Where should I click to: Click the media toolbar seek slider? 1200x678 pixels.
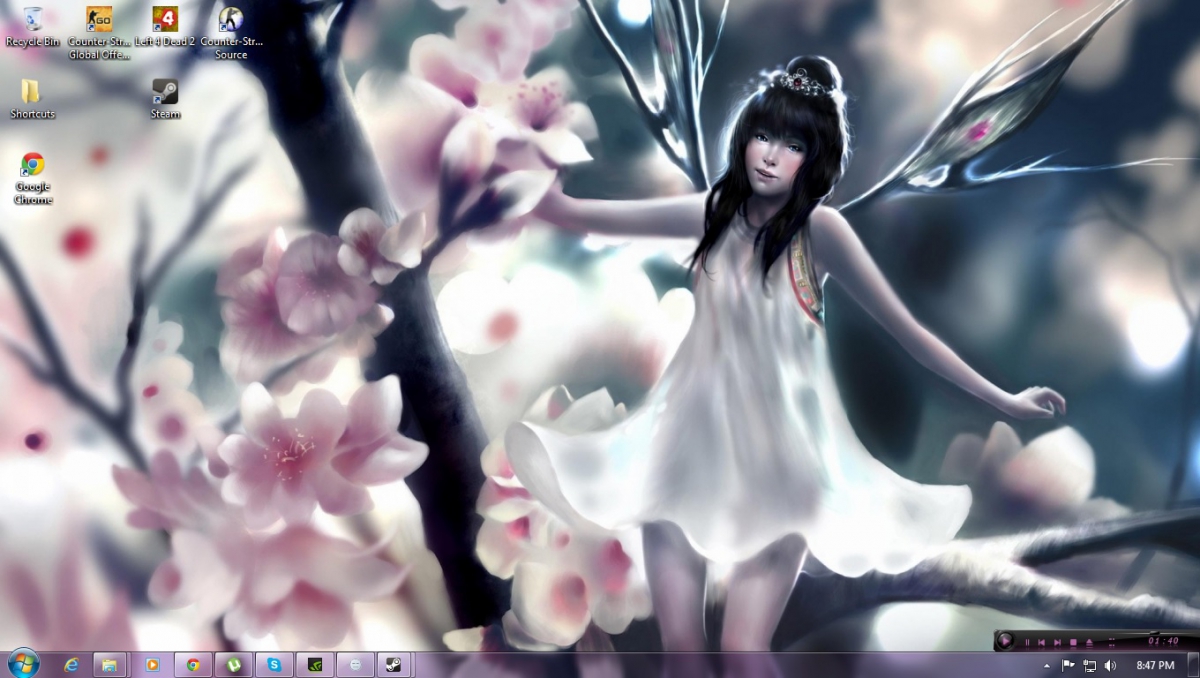1155,632
